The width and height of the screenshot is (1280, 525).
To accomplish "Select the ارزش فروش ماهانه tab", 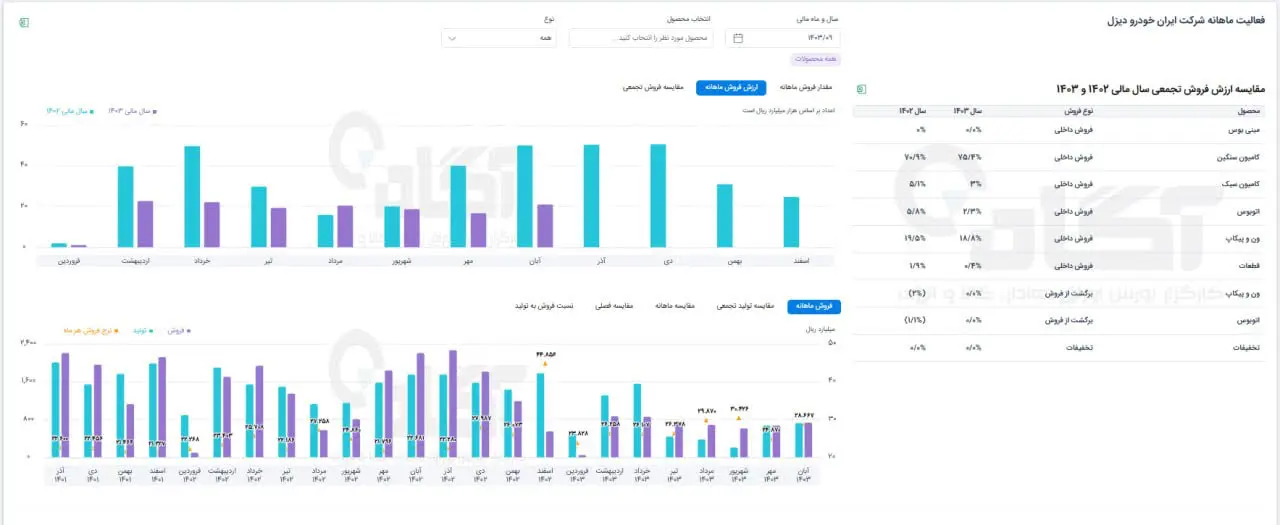I will point(732,88).
